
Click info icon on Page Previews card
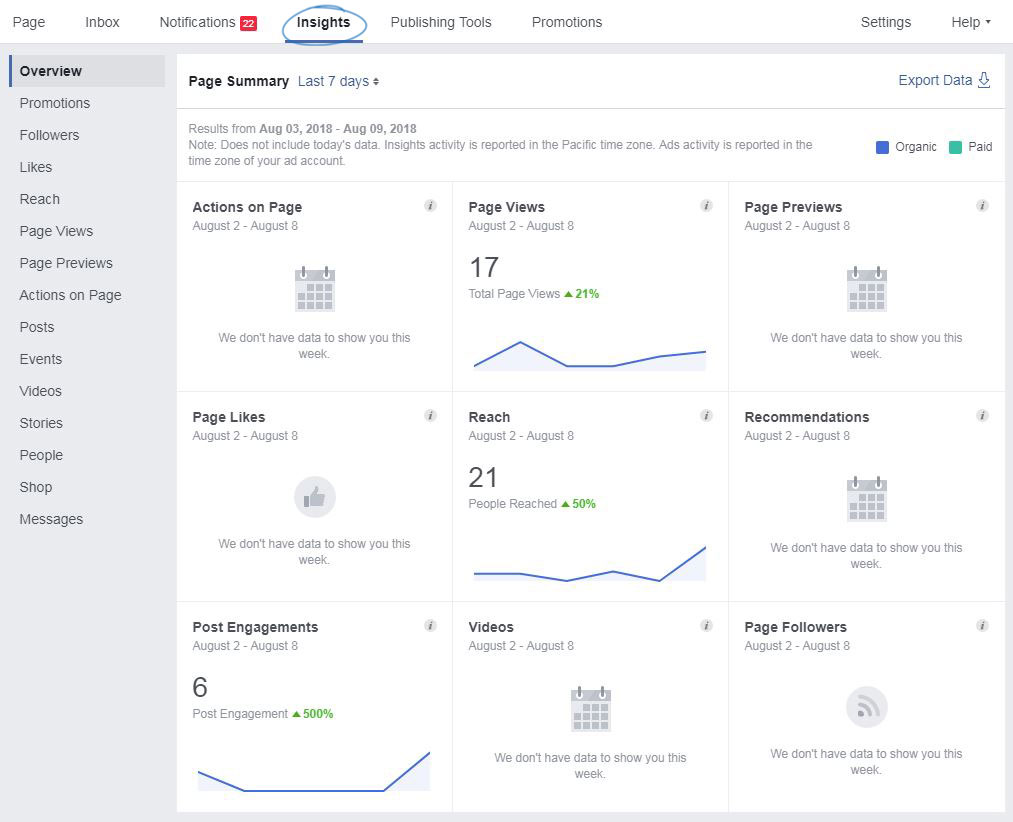pos(982,206)
